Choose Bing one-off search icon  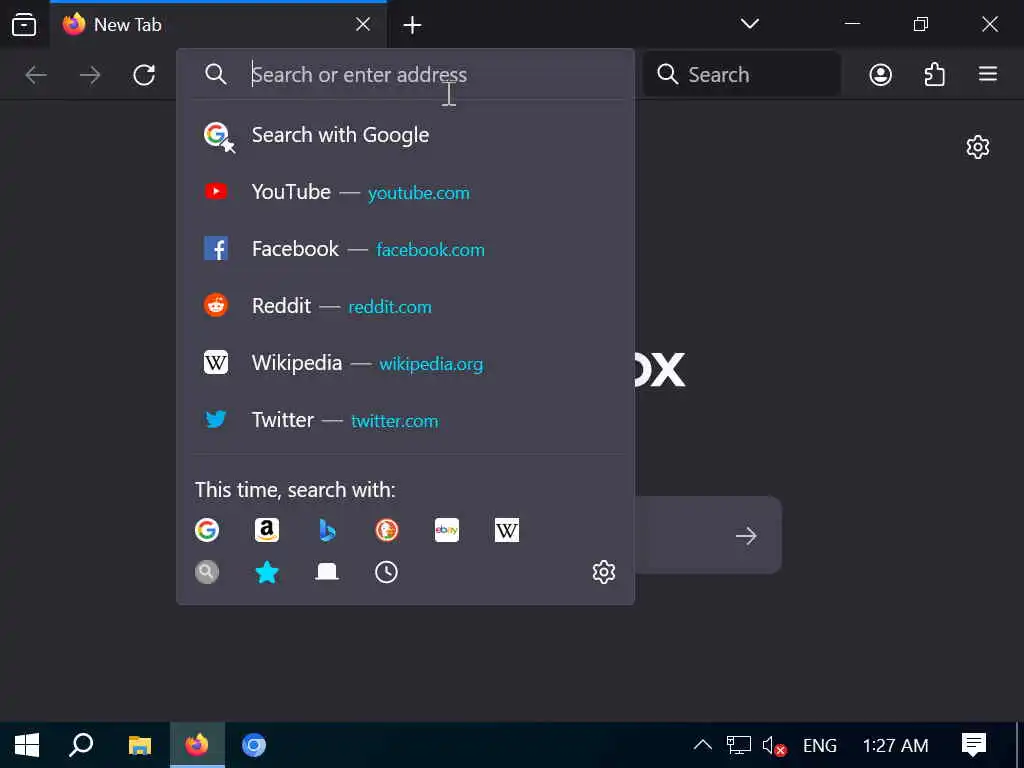coord(327,530)
